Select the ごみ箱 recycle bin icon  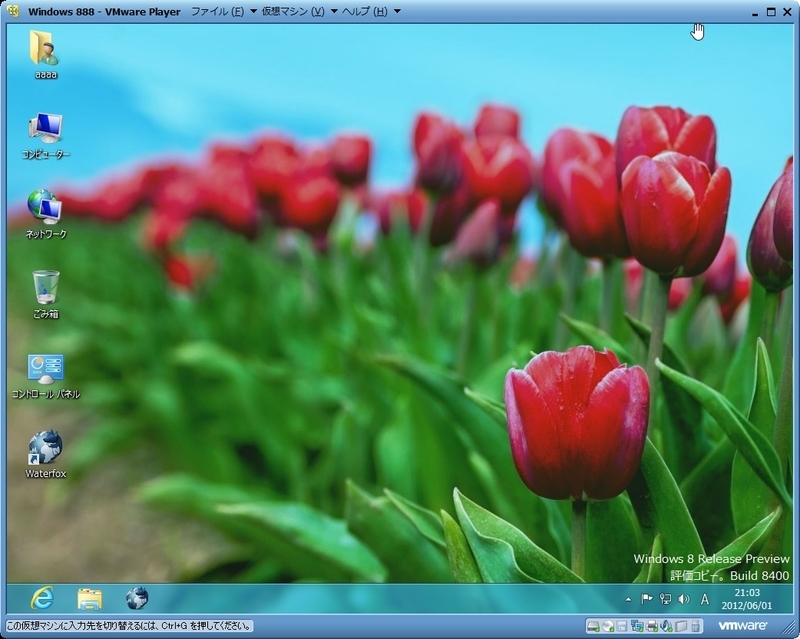[45, 294]
